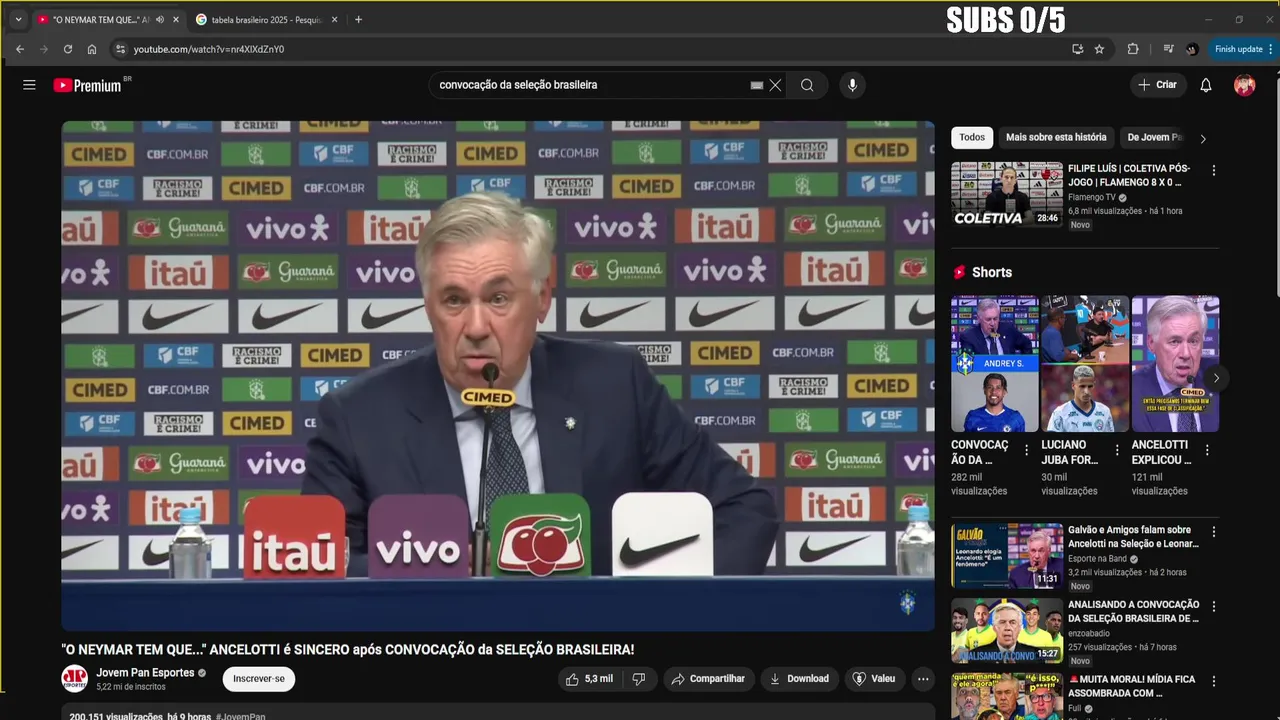Install or cast icon in address bar
This screenshot has width=1280, height=720.
click(1077, 49)
